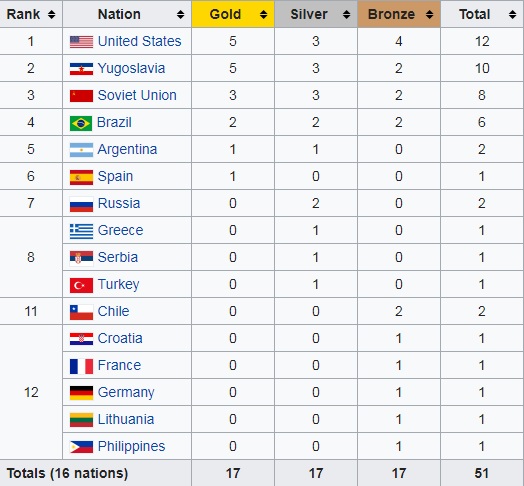Open the Serbia nation link

point(118,257)
